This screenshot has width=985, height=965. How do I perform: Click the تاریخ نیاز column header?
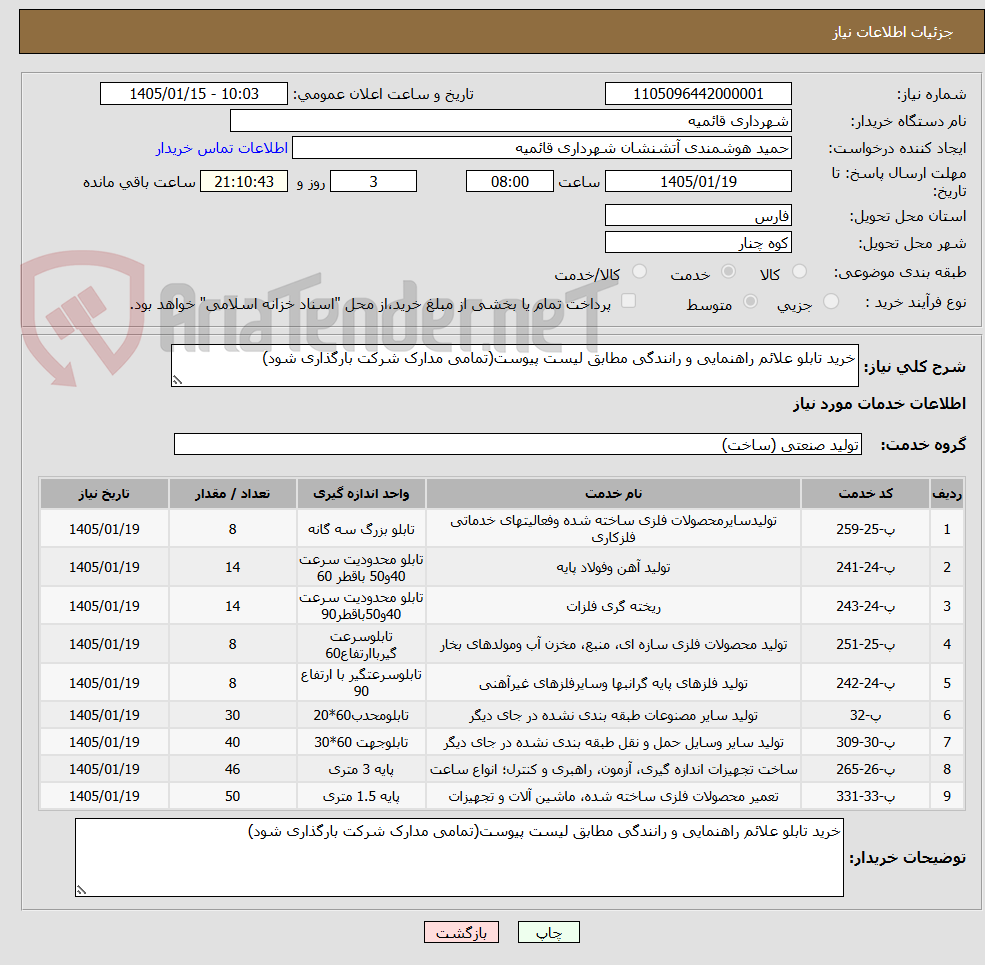104,494
